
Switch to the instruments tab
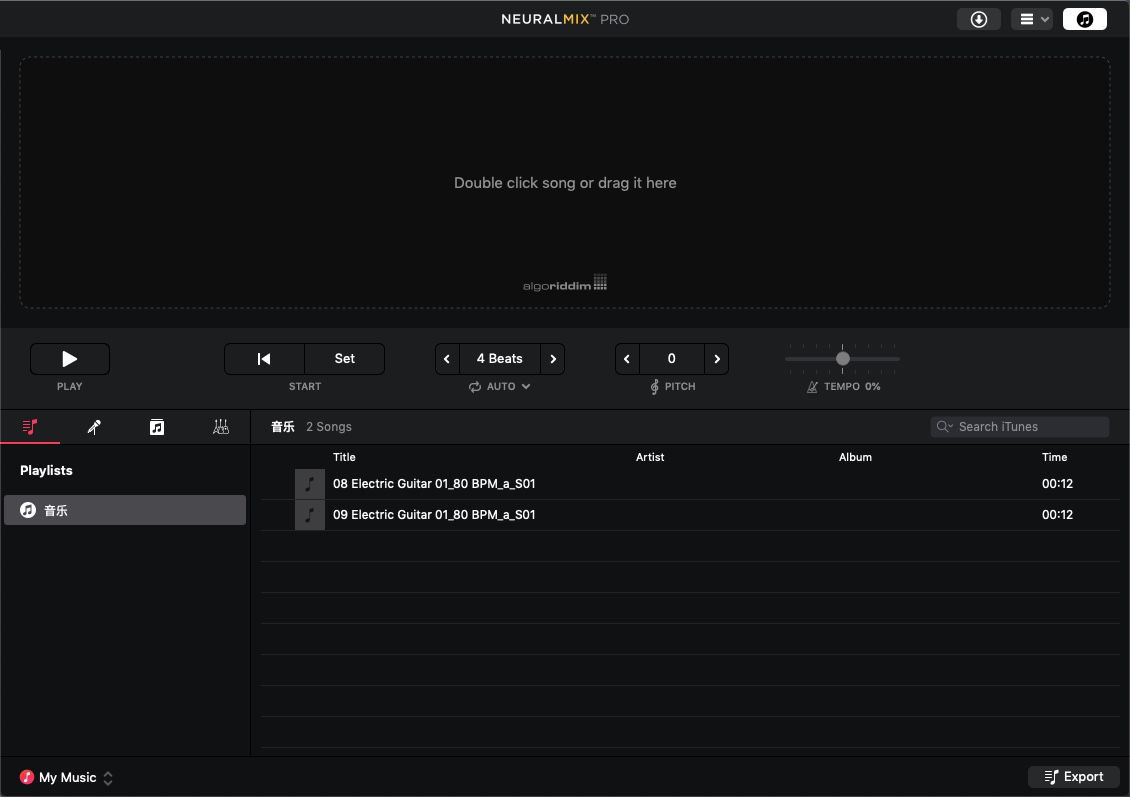point(221,427)
